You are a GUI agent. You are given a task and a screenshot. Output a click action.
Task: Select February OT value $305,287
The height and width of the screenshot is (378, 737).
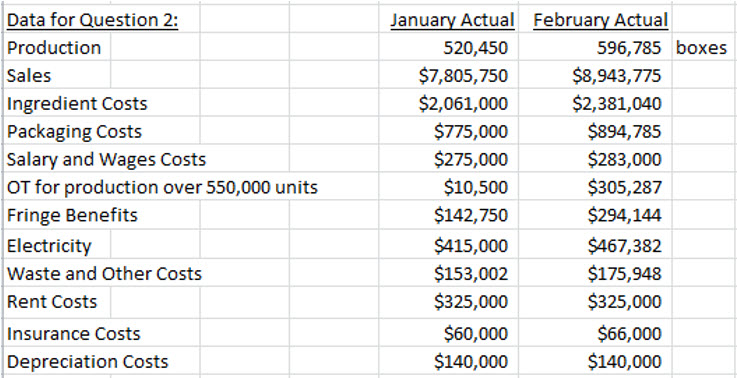(624, 187)
